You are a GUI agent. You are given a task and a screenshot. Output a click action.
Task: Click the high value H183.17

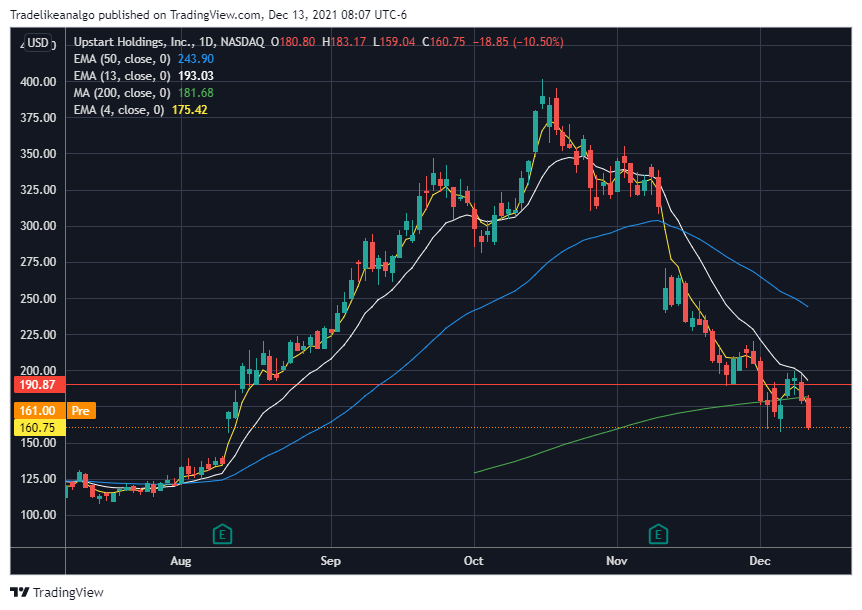tap(344, 42)
